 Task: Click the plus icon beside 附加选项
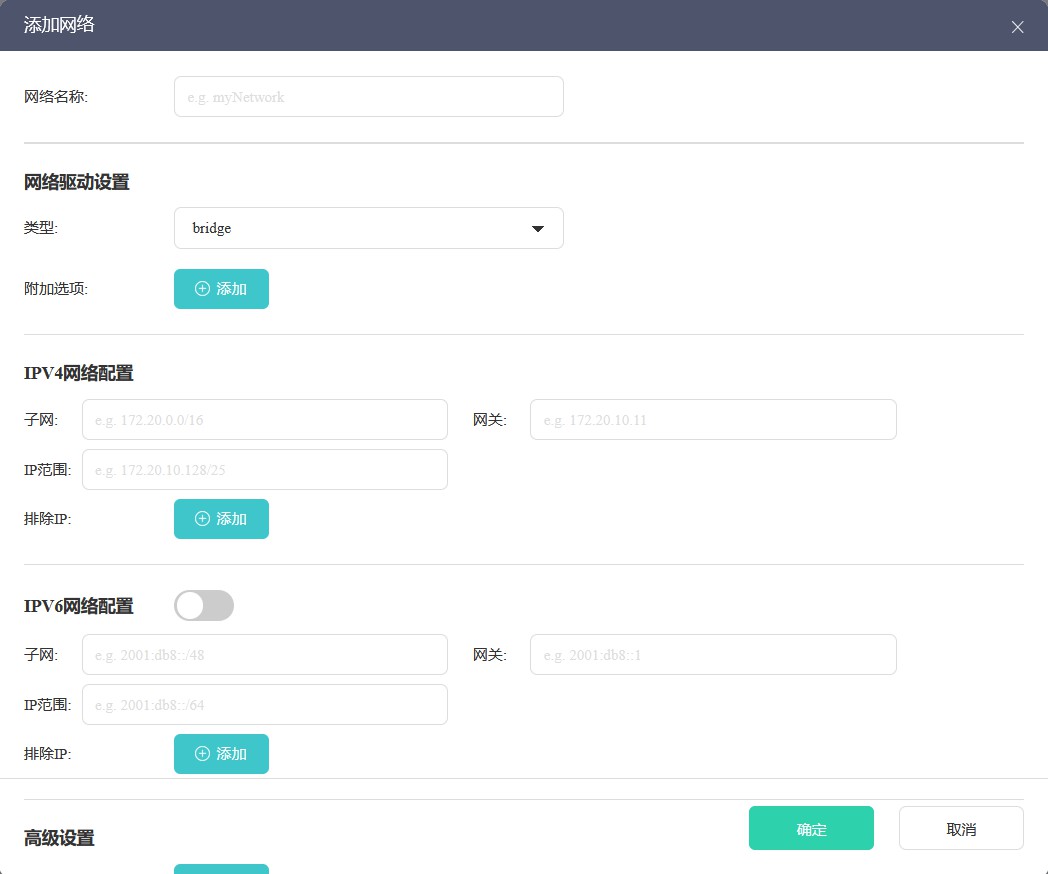(x=203, y=289)
